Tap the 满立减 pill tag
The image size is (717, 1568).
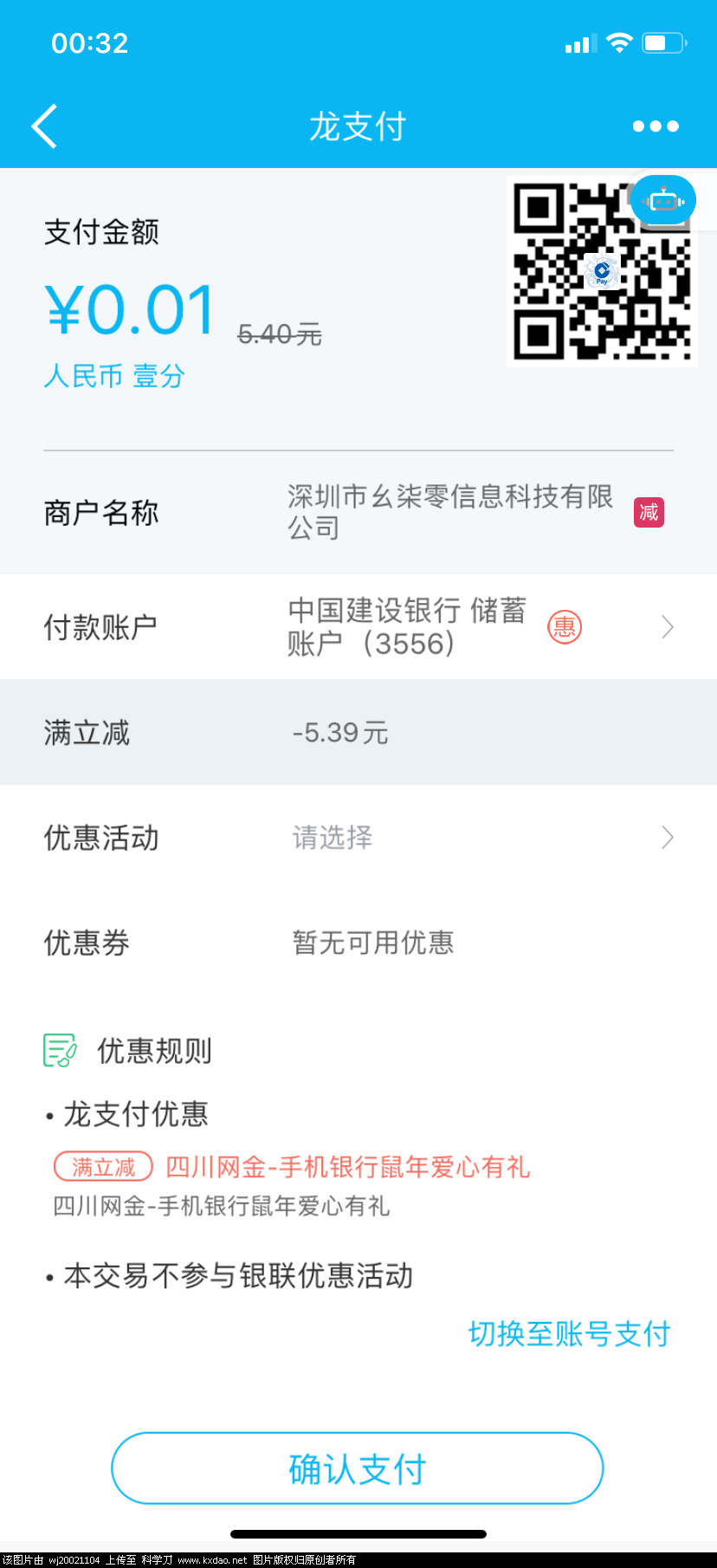[x=103, y=1167]
